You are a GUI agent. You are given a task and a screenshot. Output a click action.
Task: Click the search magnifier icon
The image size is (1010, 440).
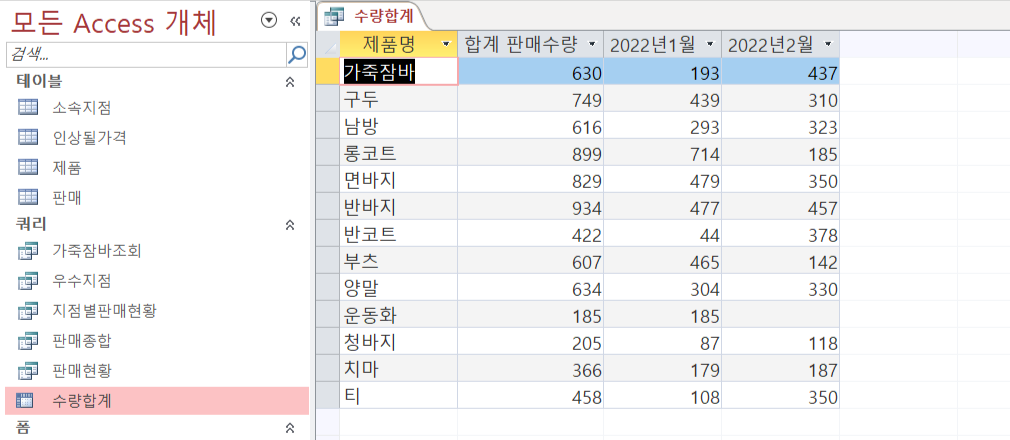pos(296,54)
